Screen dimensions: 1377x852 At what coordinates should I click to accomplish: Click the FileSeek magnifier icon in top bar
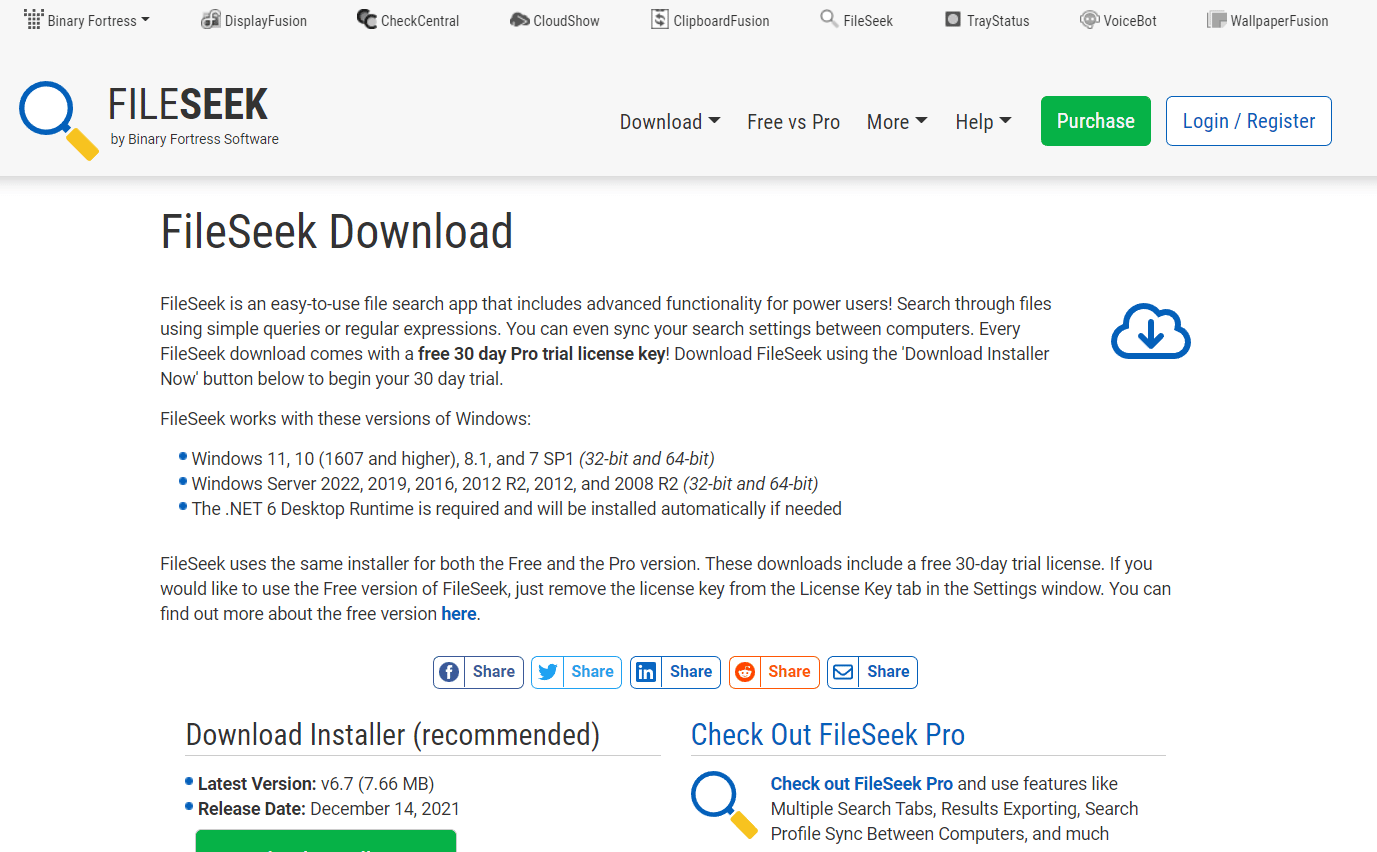click(829, 19)
